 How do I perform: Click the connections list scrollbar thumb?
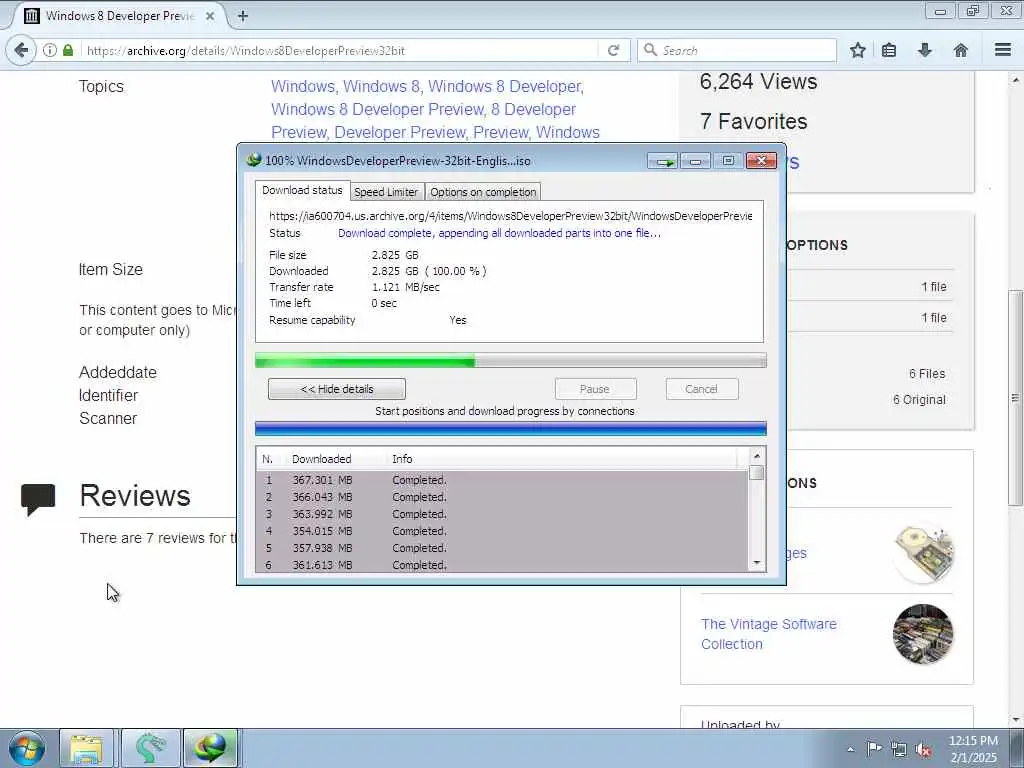(757, 473)
